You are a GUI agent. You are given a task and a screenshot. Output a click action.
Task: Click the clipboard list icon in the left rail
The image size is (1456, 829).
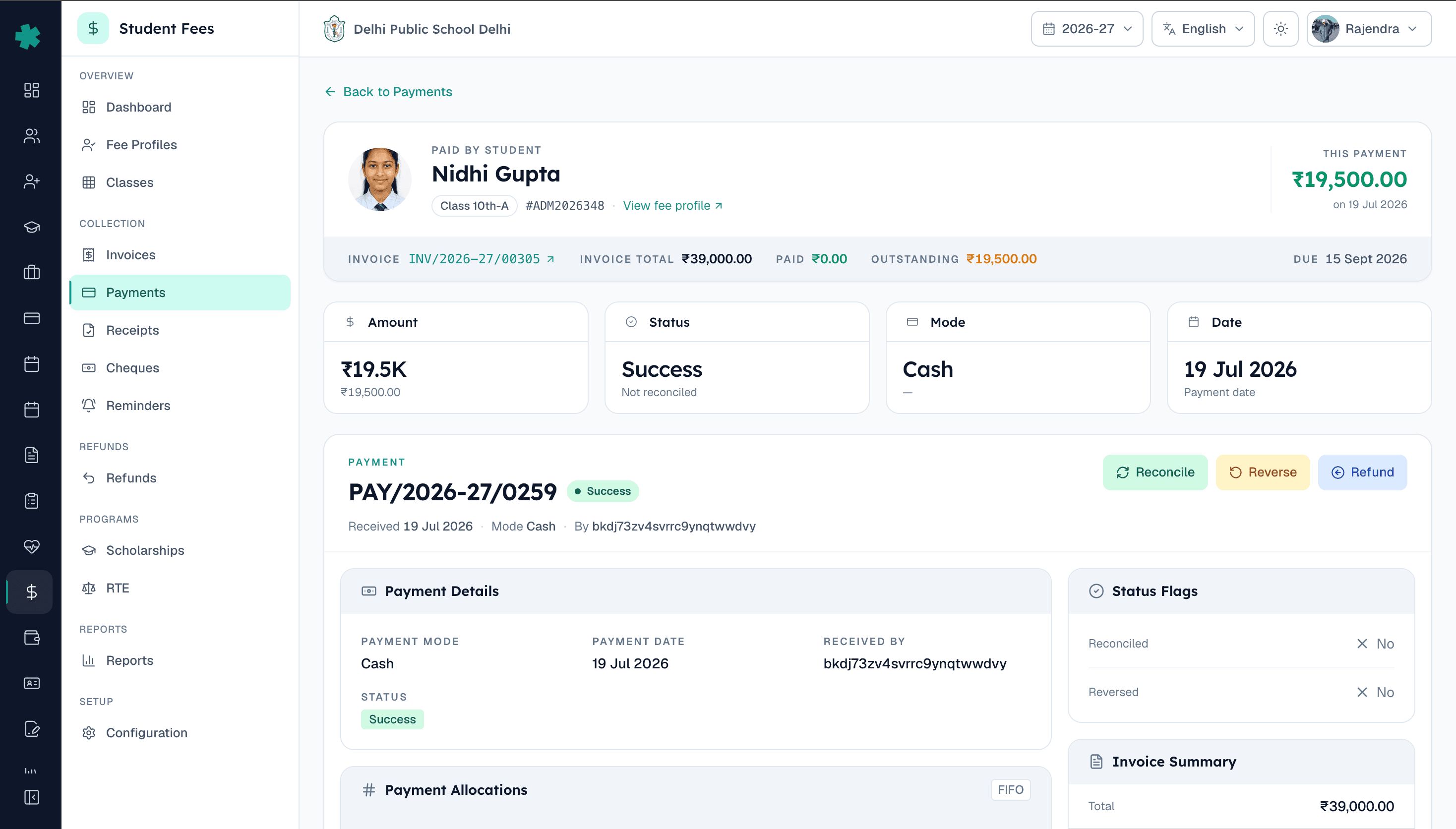tap(31, 501)
